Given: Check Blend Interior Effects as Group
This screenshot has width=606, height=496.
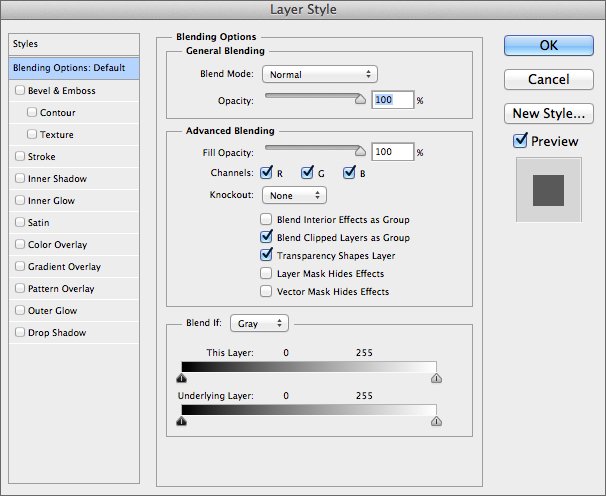Looking at the screenshot, I should click(x=266, y=219).
